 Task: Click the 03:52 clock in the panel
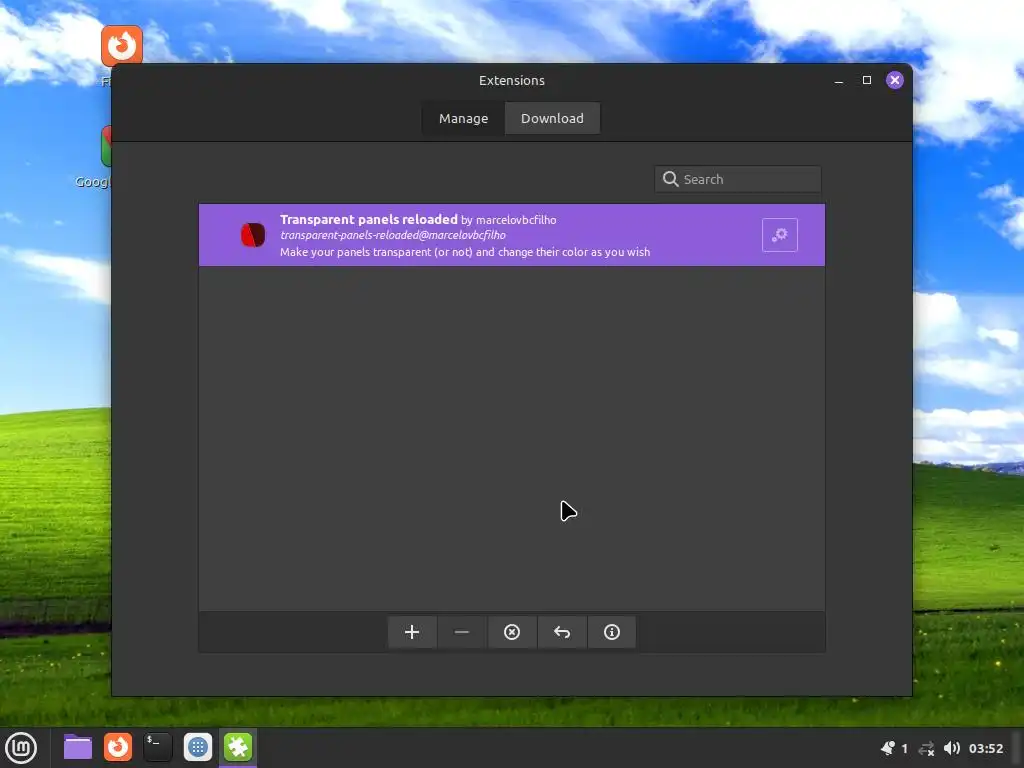[x=985, y=748]
